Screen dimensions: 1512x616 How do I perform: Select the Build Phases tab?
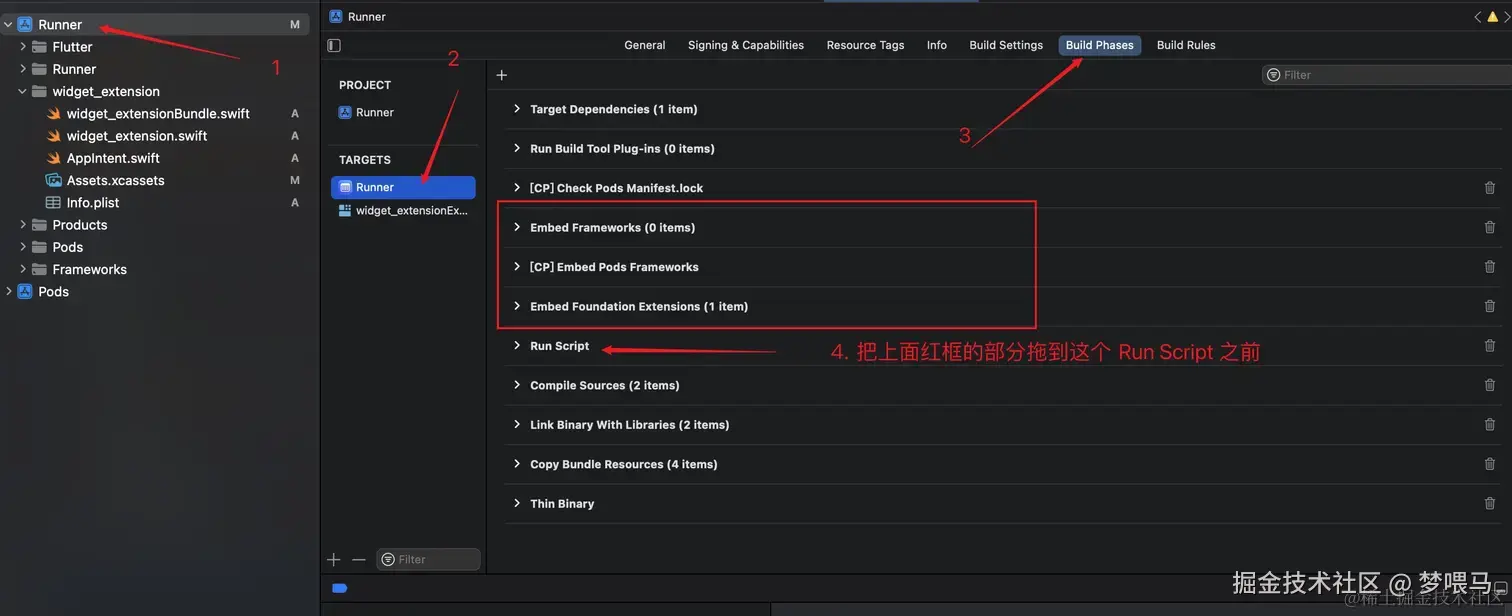coord(1100,45)
